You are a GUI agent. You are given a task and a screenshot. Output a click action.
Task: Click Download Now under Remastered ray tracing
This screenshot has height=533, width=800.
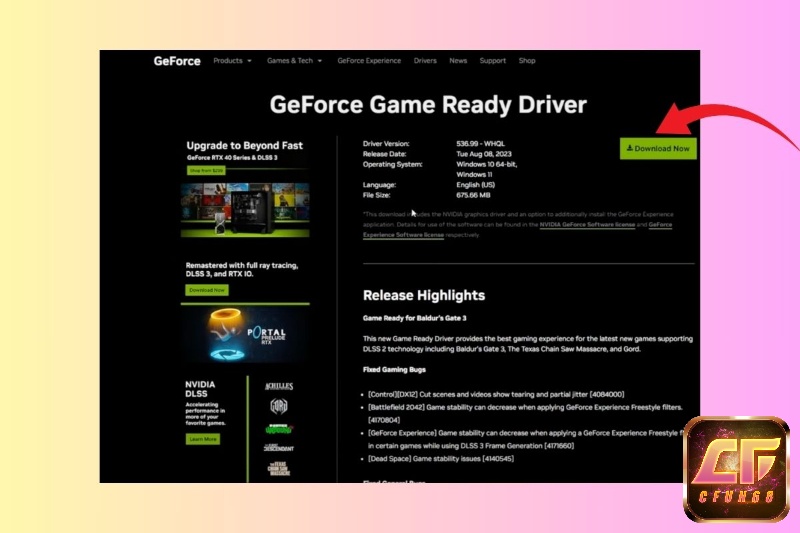coord(207,290)
